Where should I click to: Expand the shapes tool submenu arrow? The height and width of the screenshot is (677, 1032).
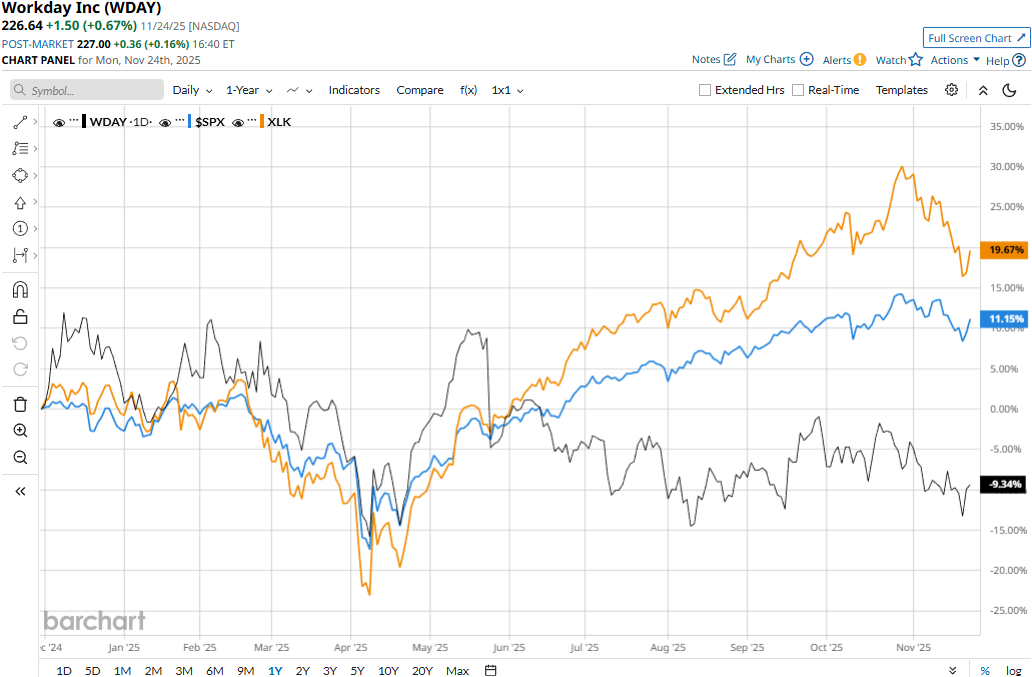pyautogui.click(x=35, y=176)
